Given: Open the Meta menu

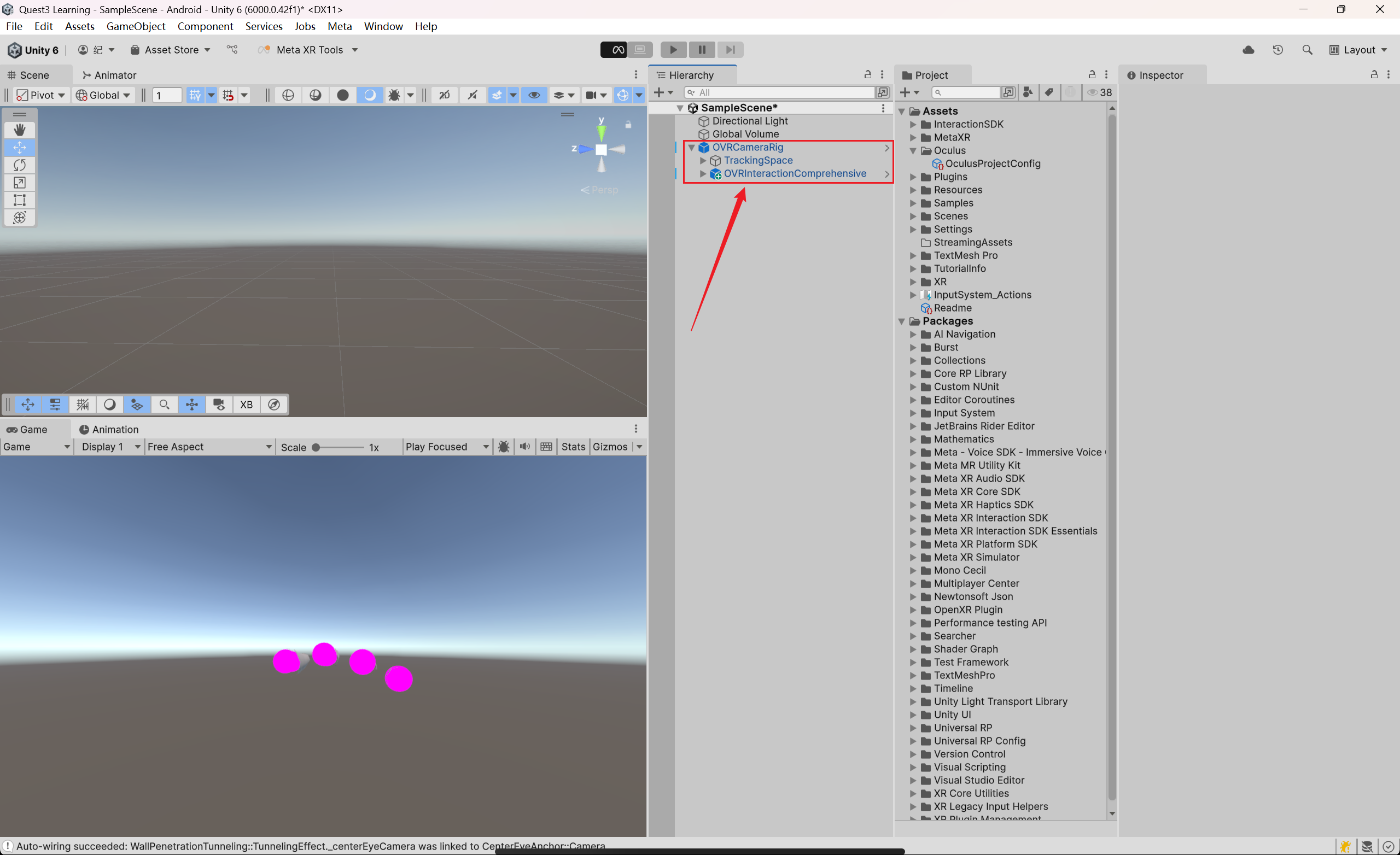Looking at the screenshot, I should pos(340,26).
